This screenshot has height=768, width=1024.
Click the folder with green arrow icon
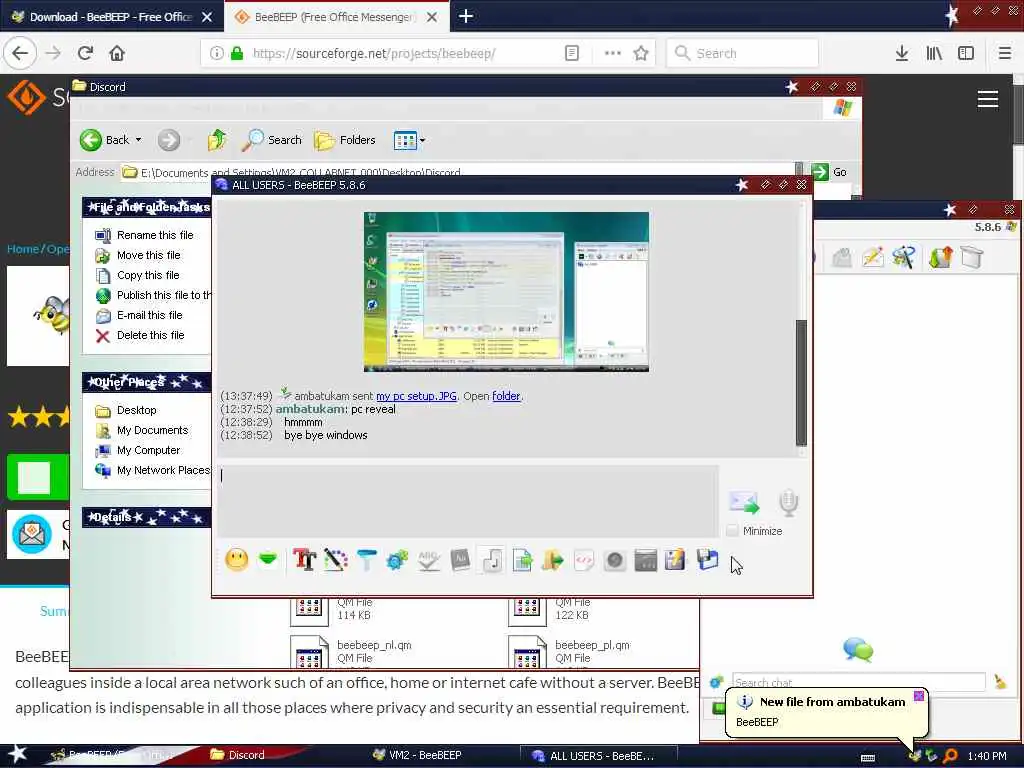(x=552, y=560)
